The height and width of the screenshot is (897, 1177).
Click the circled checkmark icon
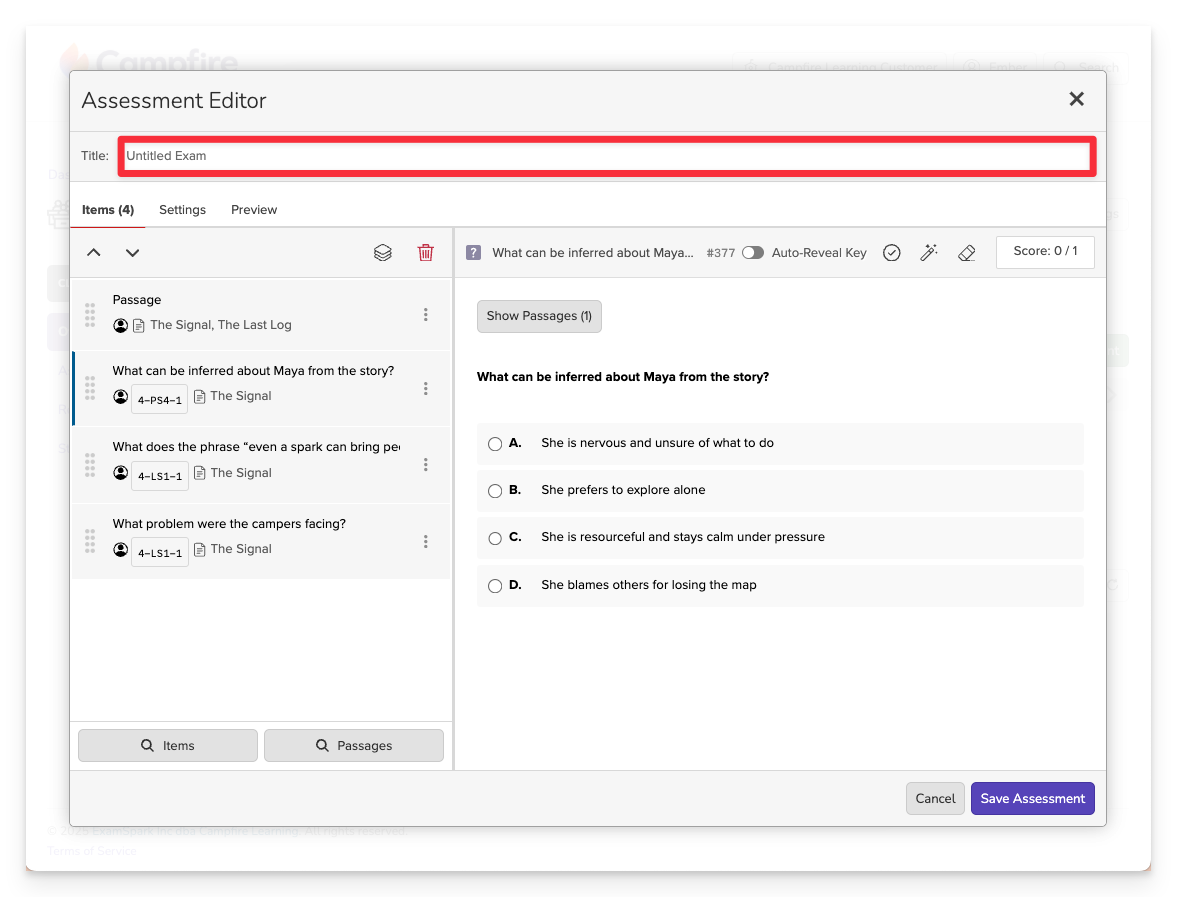[892, 253]
